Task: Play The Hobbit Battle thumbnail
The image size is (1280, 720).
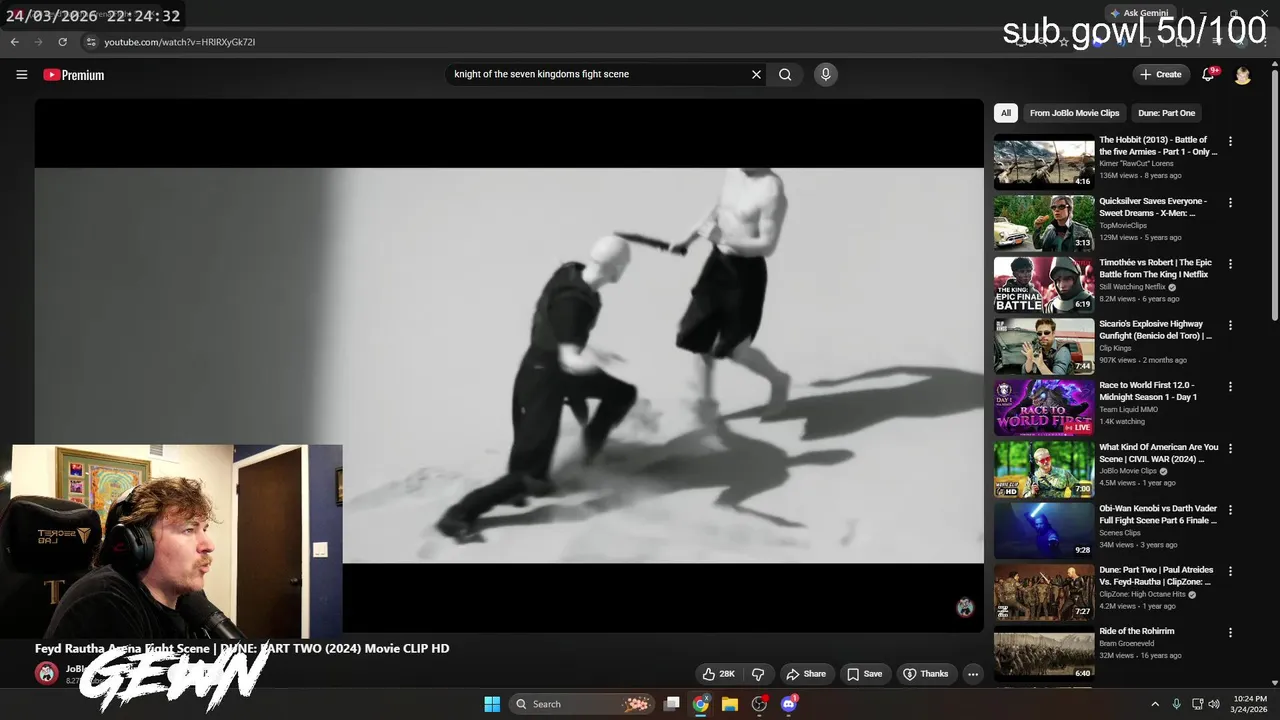Action: (1044, 162)
